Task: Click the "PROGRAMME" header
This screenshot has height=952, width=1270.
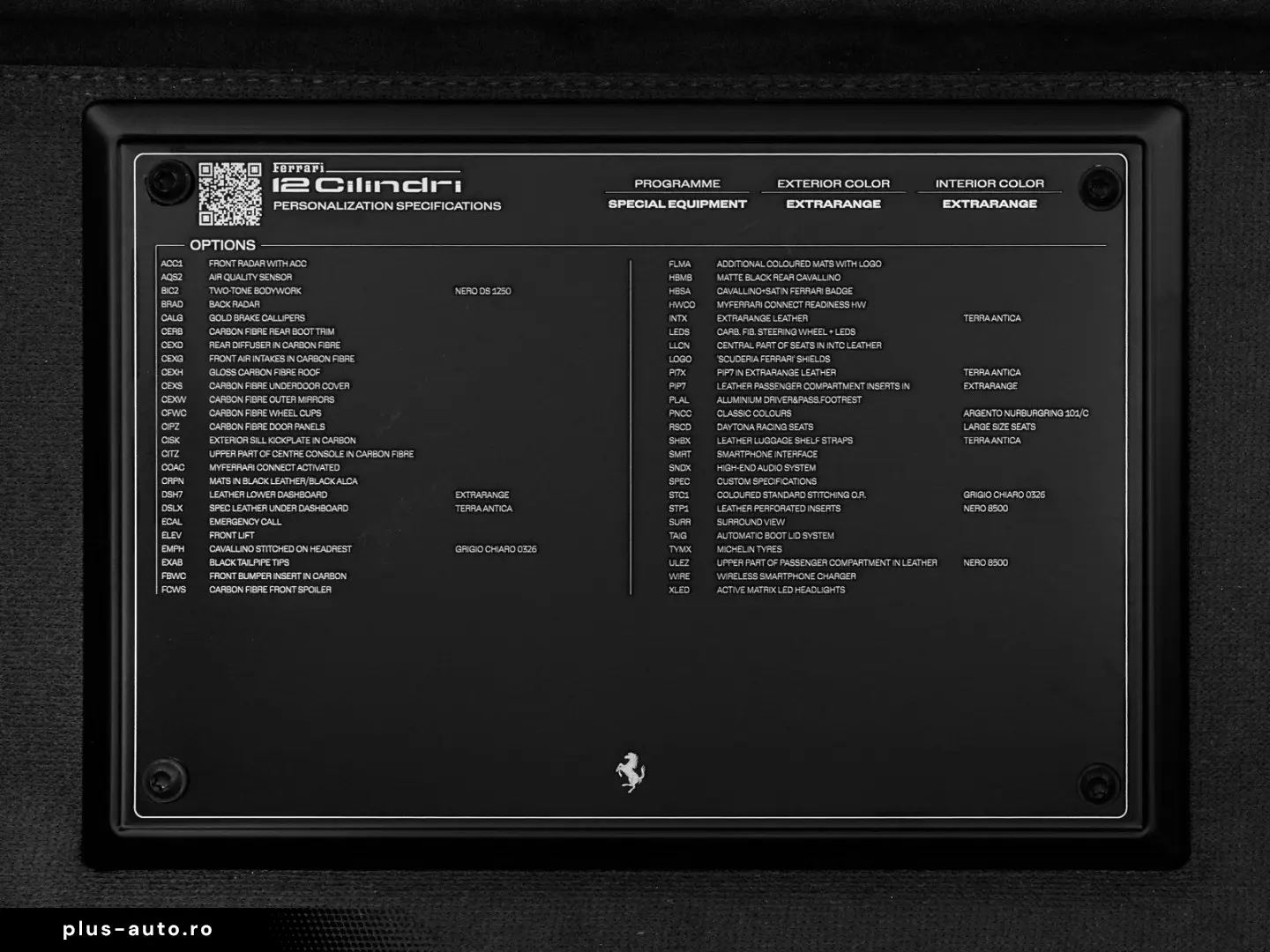Action: (x=677, y=183)
